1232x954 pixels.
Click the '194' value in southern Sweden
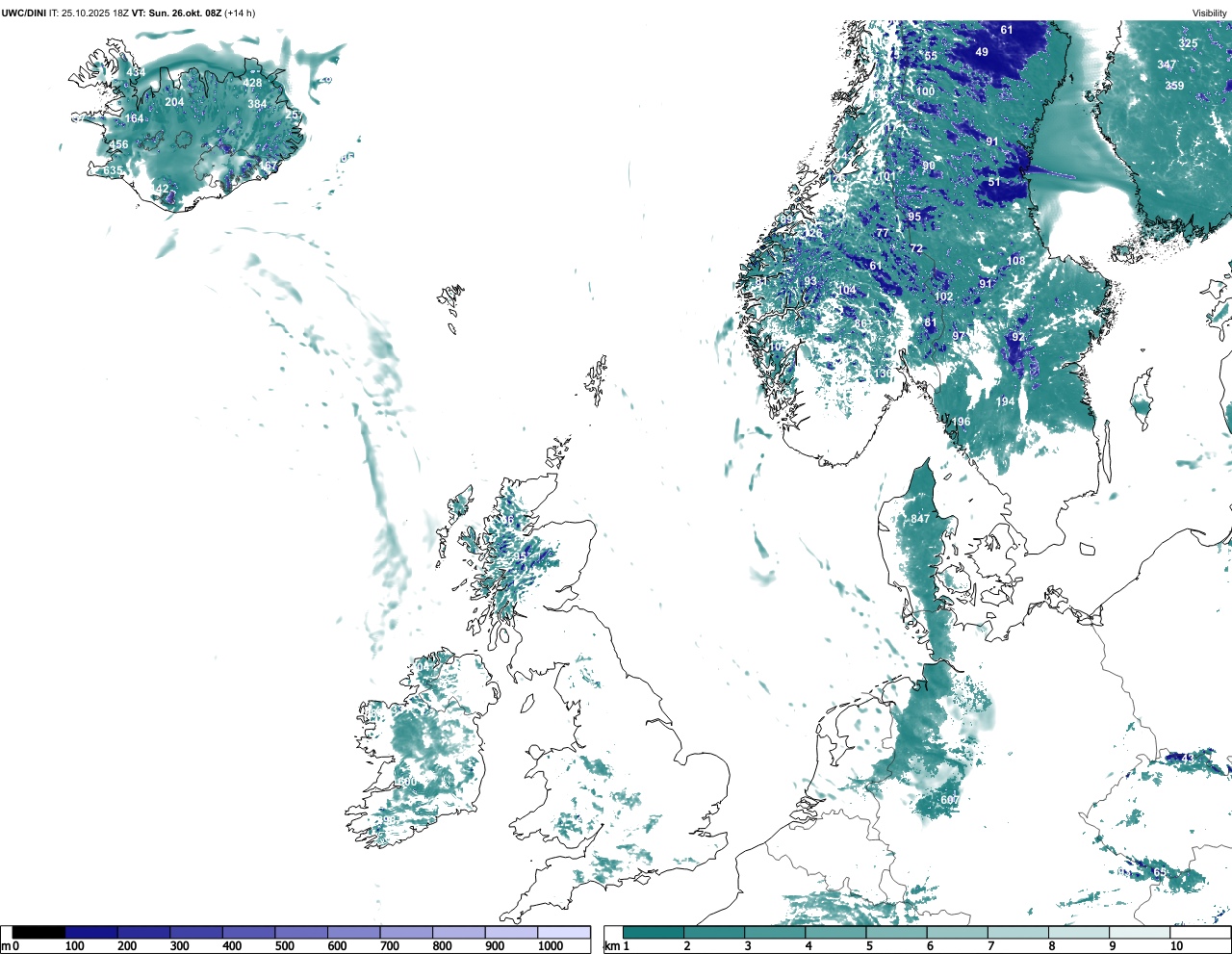[x=1005, y=401]
